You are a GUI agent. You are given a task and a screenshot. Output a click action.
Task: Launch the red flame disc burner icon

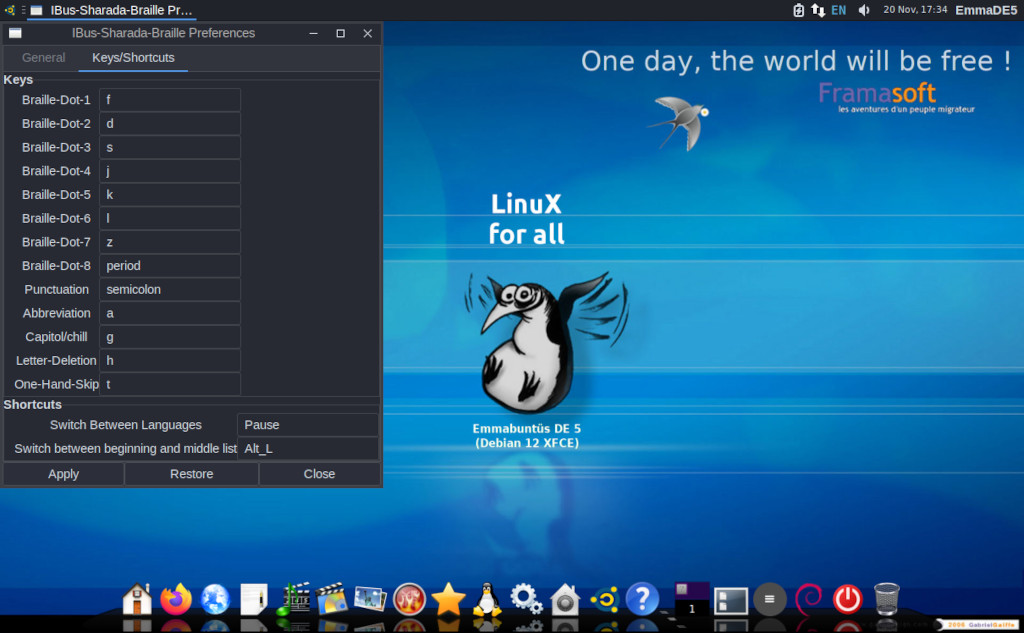[x=409, y=599]
